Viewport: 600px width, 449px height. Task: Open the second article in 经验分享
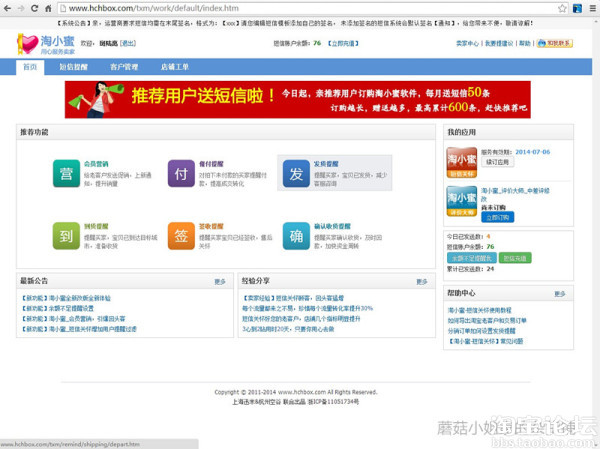click(307, 308)
